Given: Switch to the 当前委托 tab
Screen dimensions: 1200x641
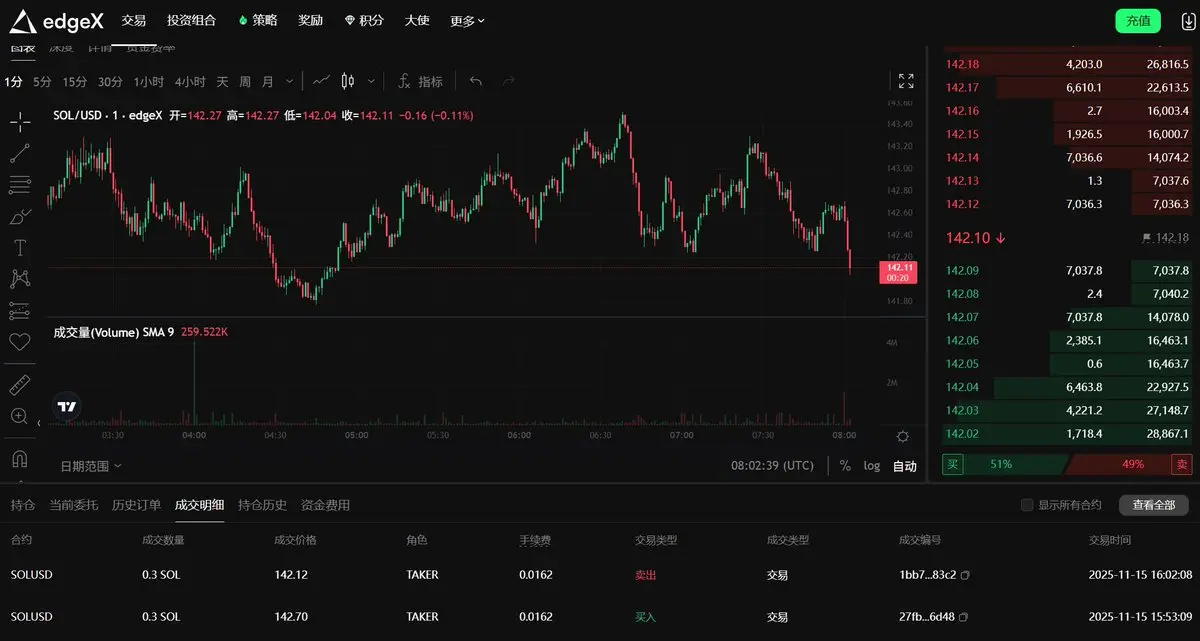Looking at the screenshot, I should pos(74,505).
